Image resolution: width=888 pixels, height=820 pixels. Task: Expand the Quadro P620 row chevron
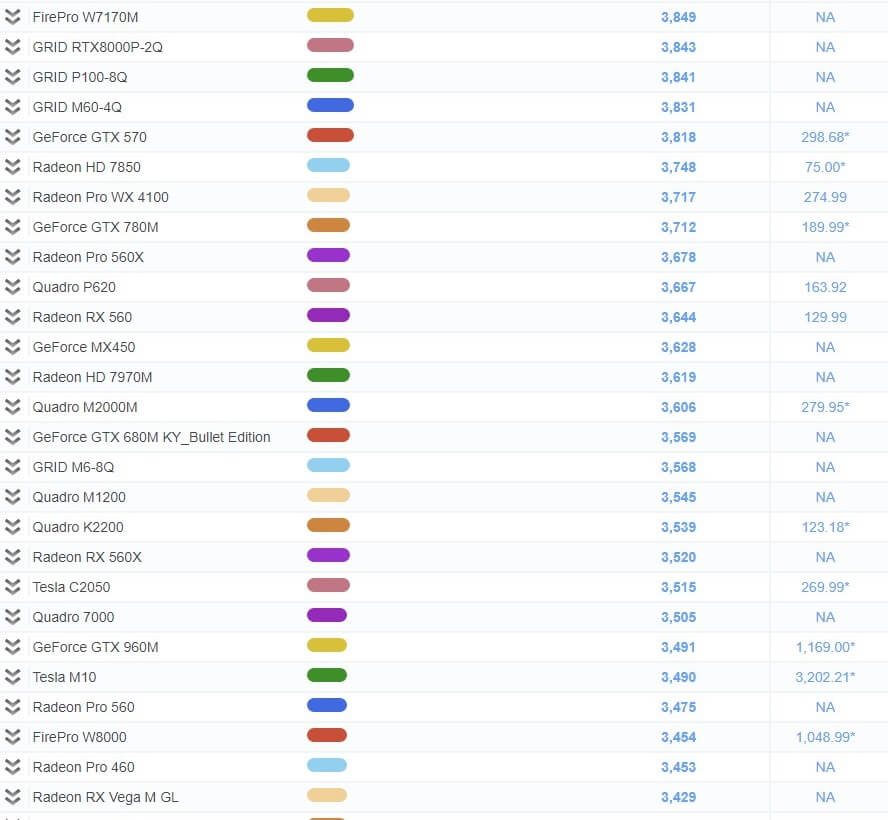[x=12, y=287]
